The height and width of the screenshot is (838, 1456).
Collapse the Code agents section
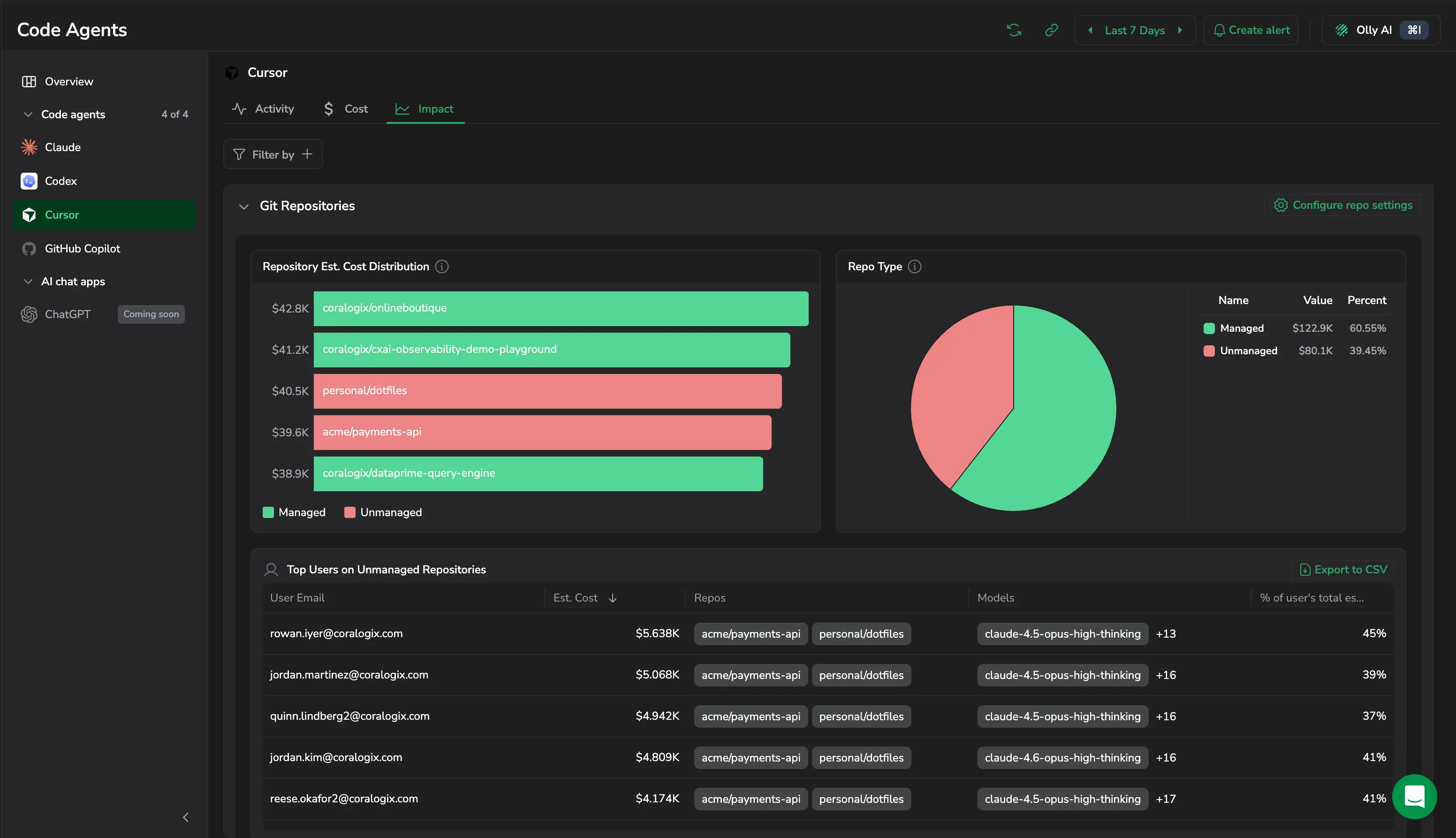[x=28, y=114]
